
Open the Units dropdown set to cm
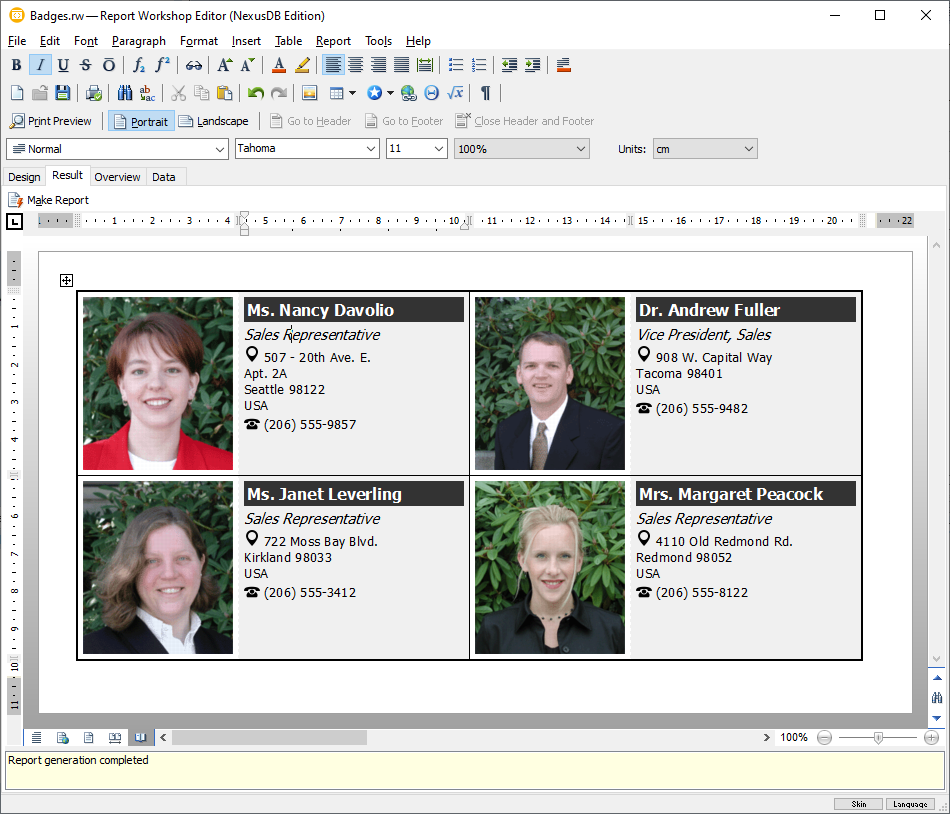(748, 149)
